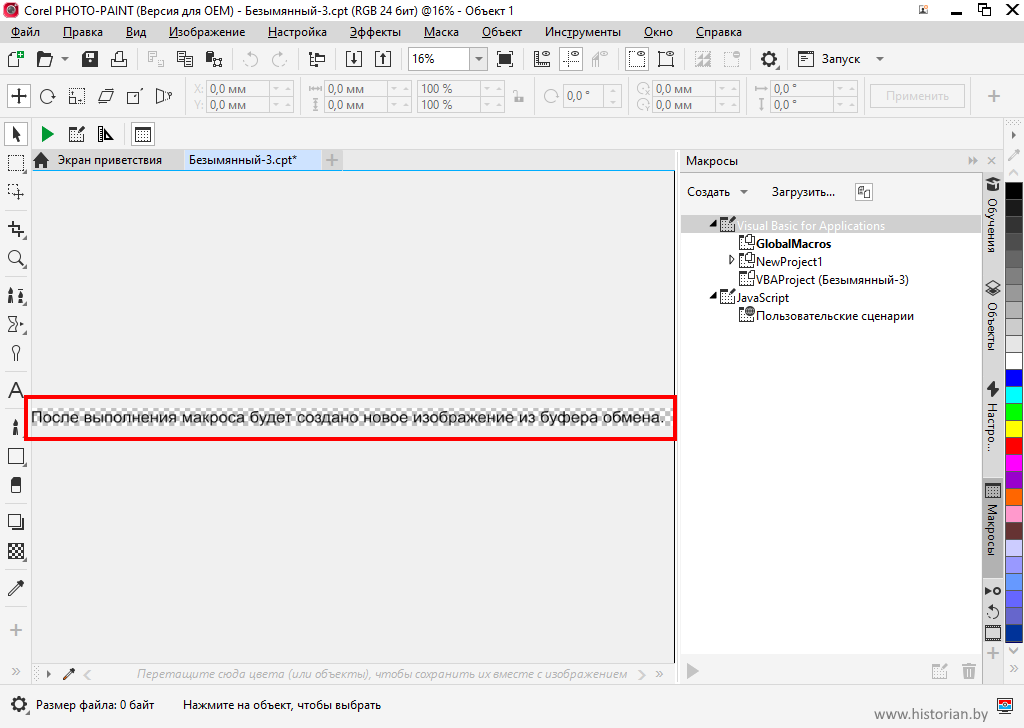Select the Rectangle mask tool
Image resolution: width=1024 pixels, height=728 pixels.
pyautogui.click(x=16, y=162)
